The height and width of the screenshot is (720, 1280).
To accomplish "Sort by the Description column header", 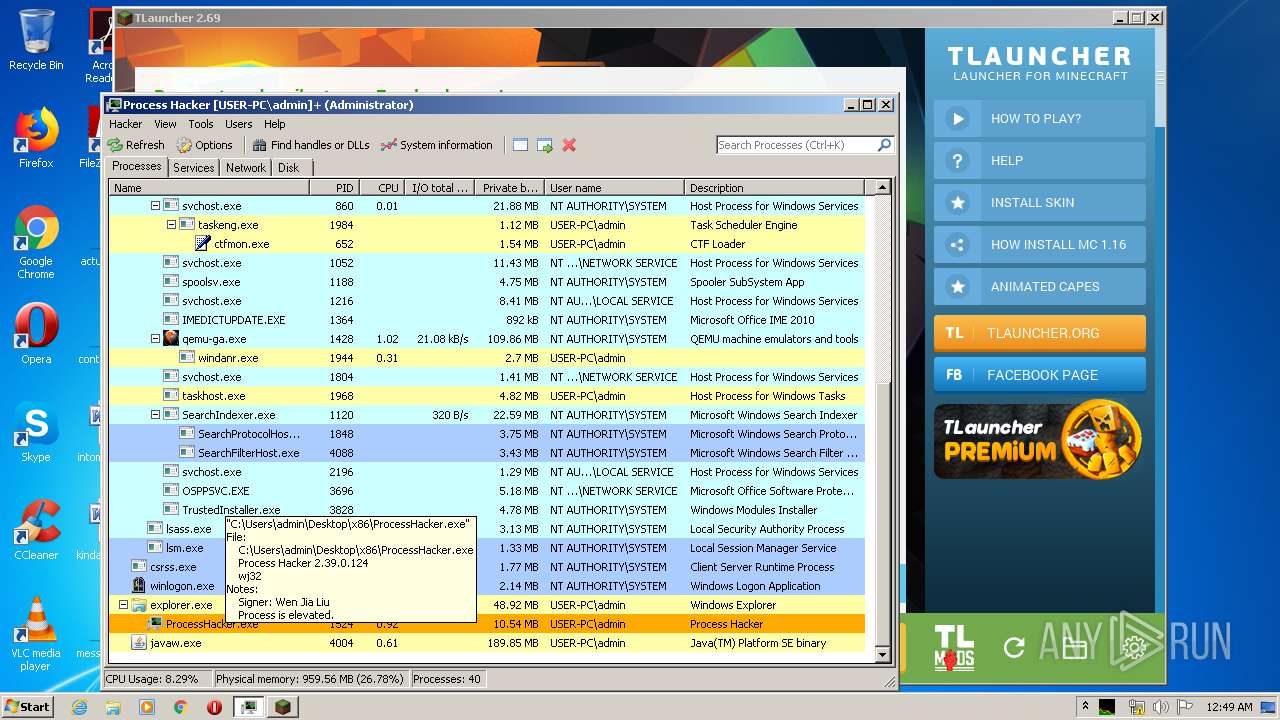I will click(x=775, y=188).
